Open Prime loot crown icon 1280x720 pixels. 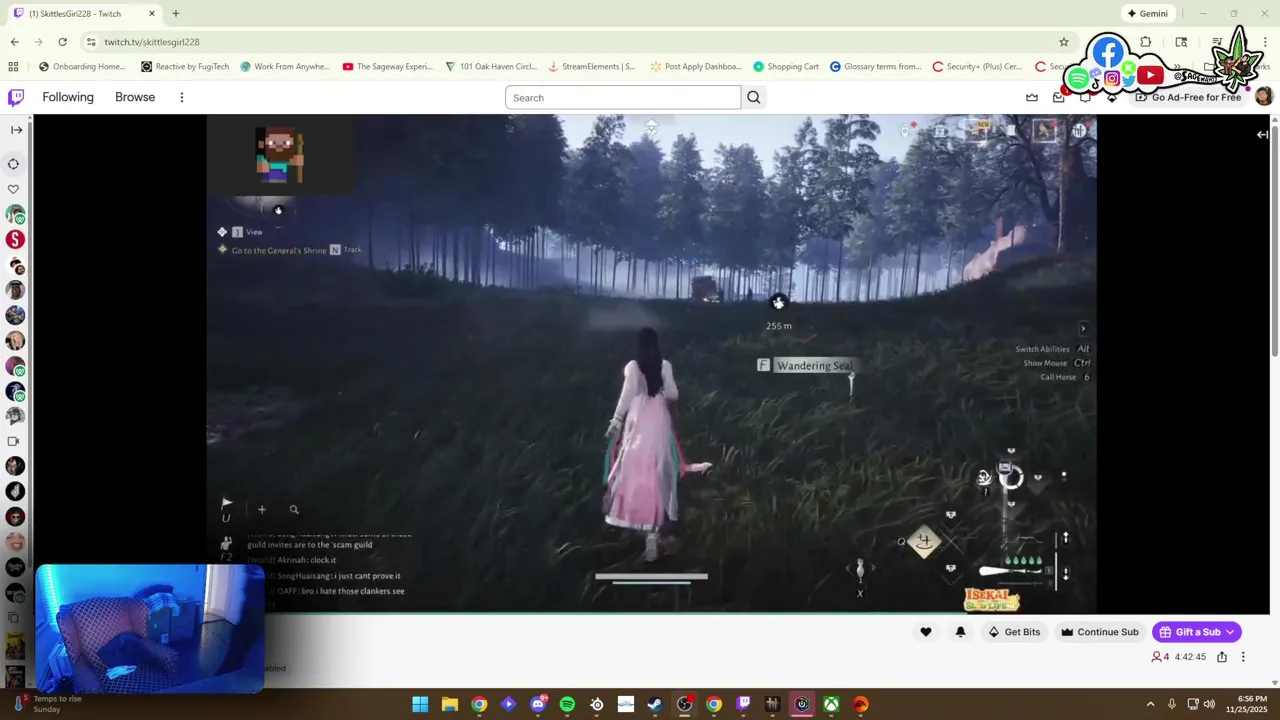tap(1032, 97)
